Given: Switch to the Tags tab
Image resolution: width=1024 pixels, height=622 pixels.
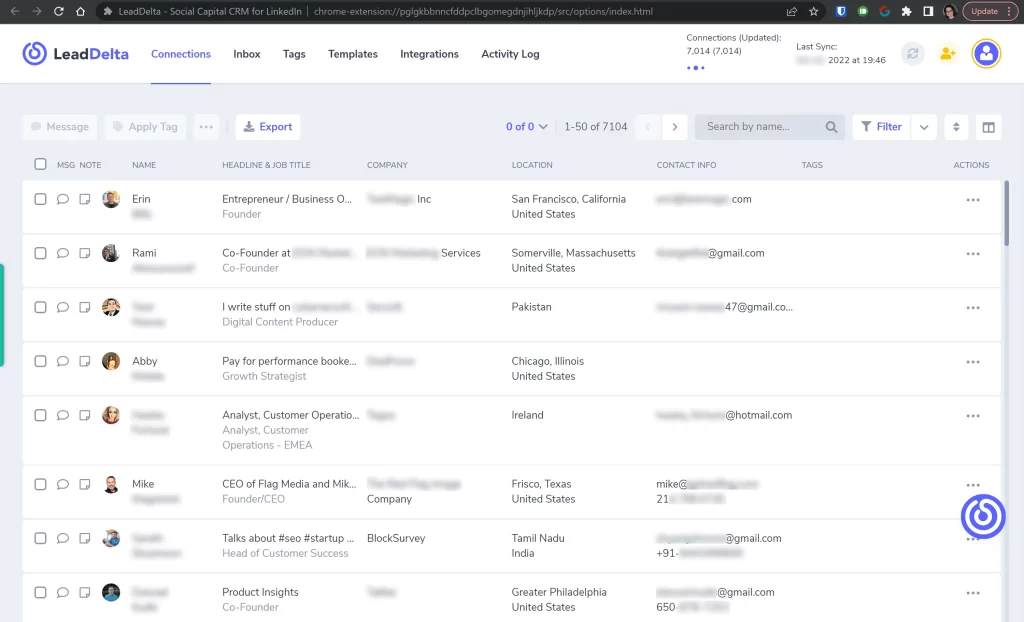Looking at the screenshot, I should pos(294,54).
